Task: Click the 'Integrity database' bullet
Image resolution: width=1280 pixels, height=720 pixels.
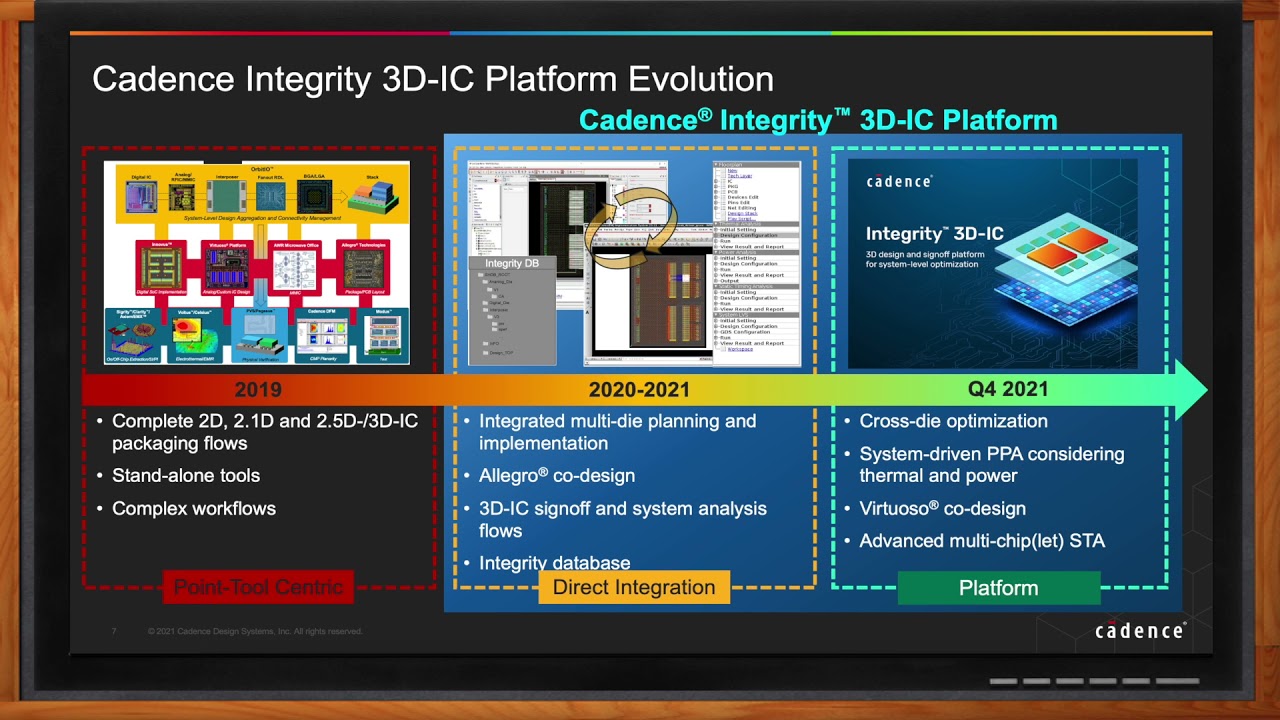Action: coord(555,563)
